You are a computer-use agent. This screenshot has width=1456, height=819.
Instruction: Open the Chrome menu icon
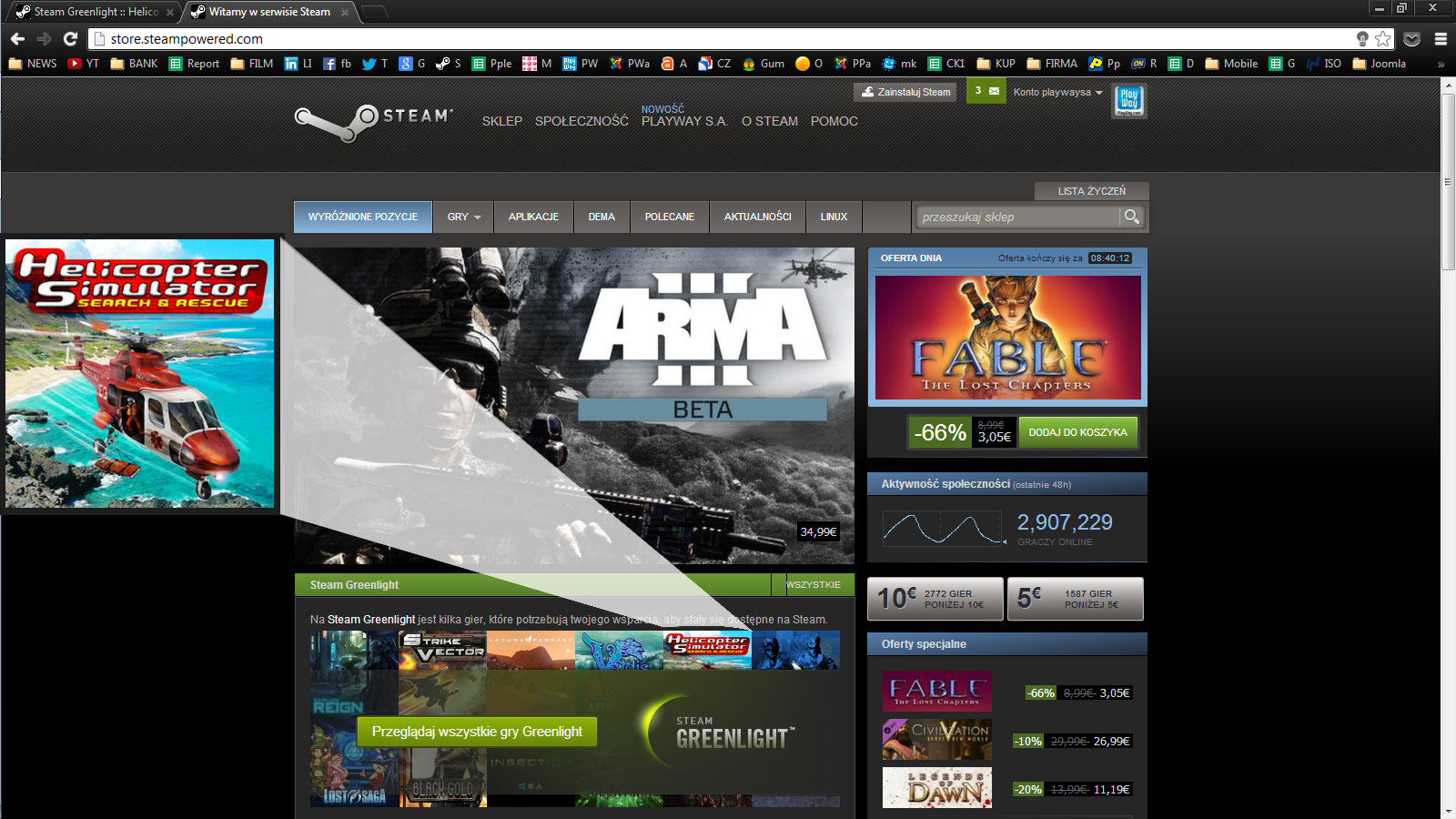[1441, 38]
